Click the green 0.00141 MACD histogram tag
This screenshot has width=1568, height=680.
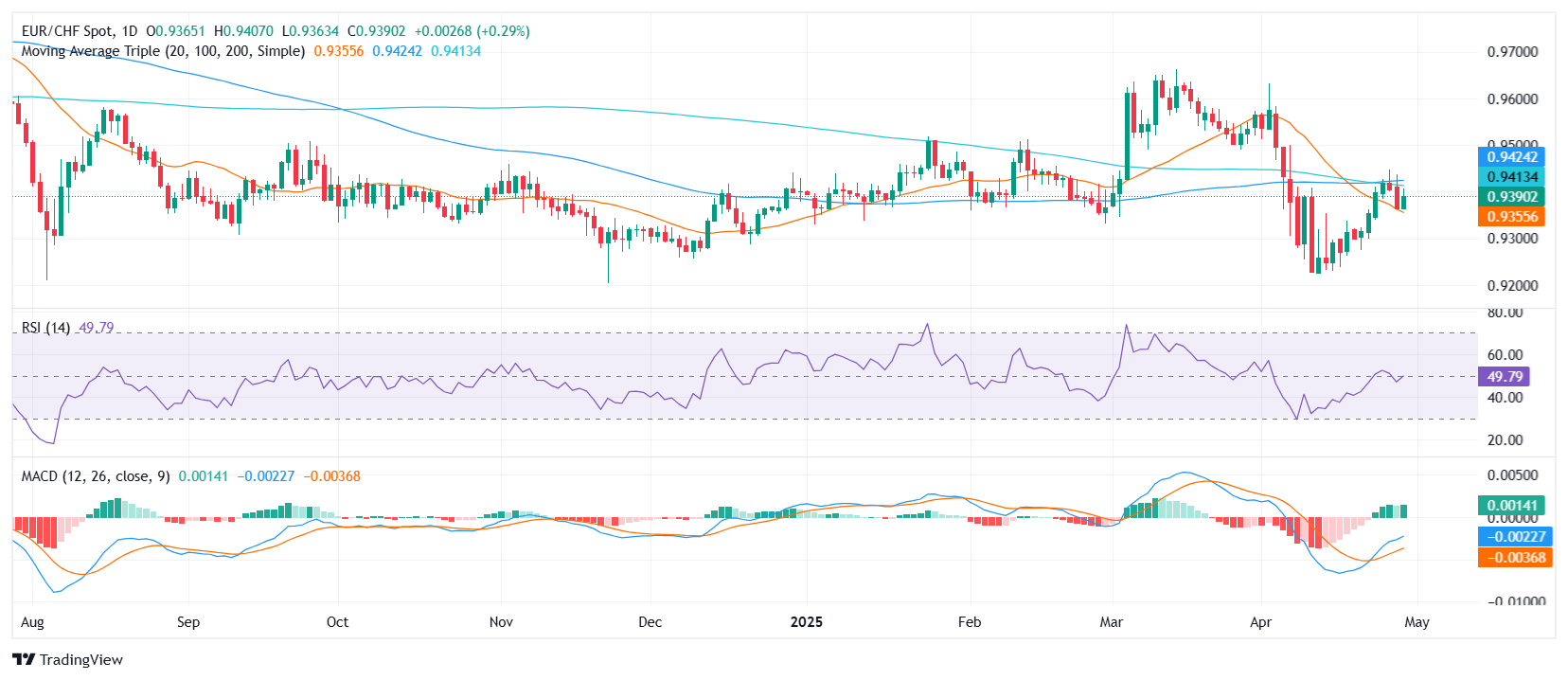[x=1511, y=506]
